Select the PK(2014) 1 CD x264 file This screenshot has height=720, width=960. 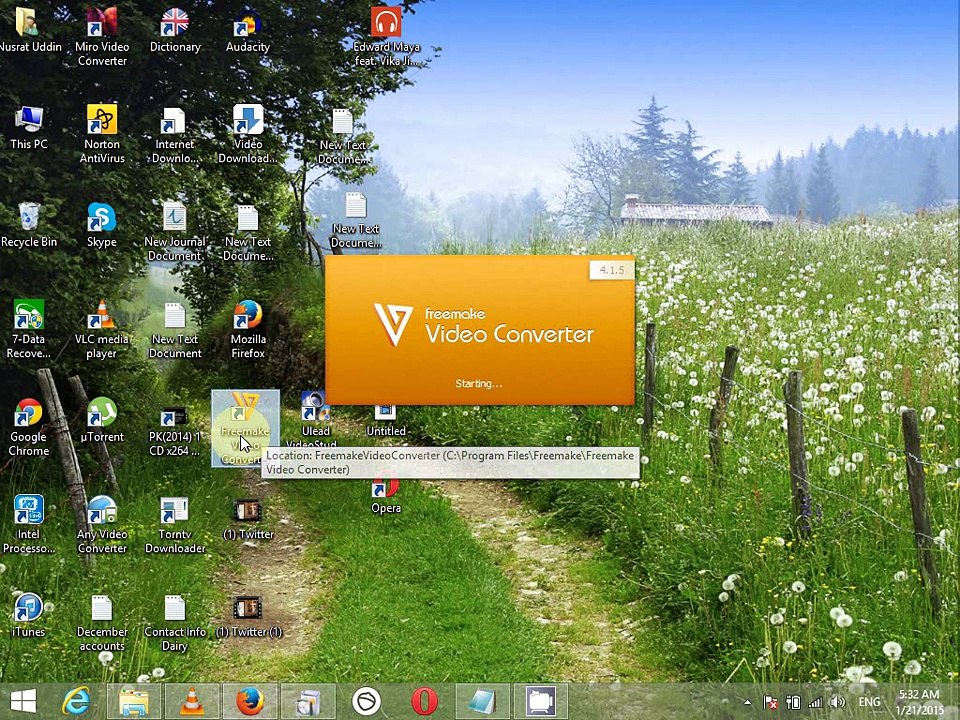tap(174, 433)
